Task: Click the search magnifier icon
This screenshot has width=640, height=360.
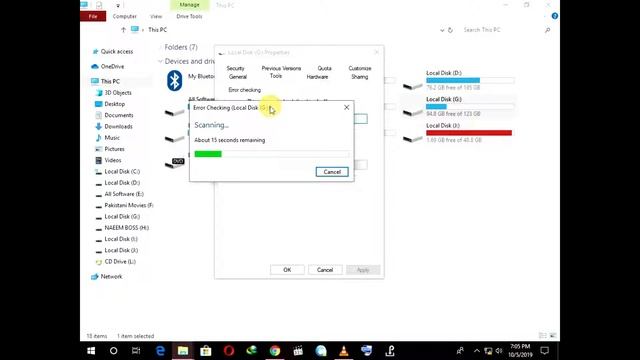Action: tap(547, 30)
